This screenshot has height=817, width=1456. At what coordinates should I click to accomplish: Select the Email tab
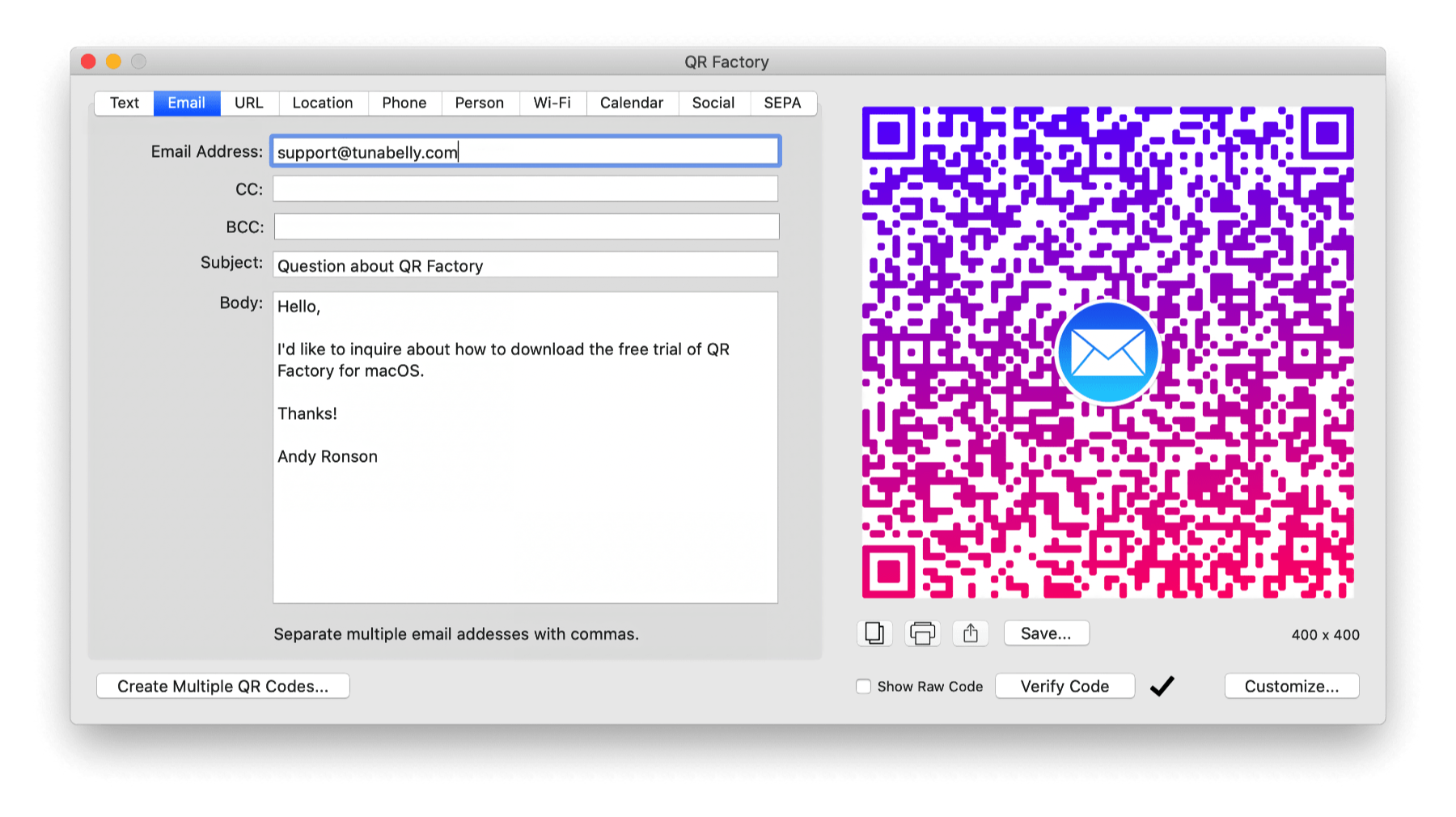[x=187, y=103]
